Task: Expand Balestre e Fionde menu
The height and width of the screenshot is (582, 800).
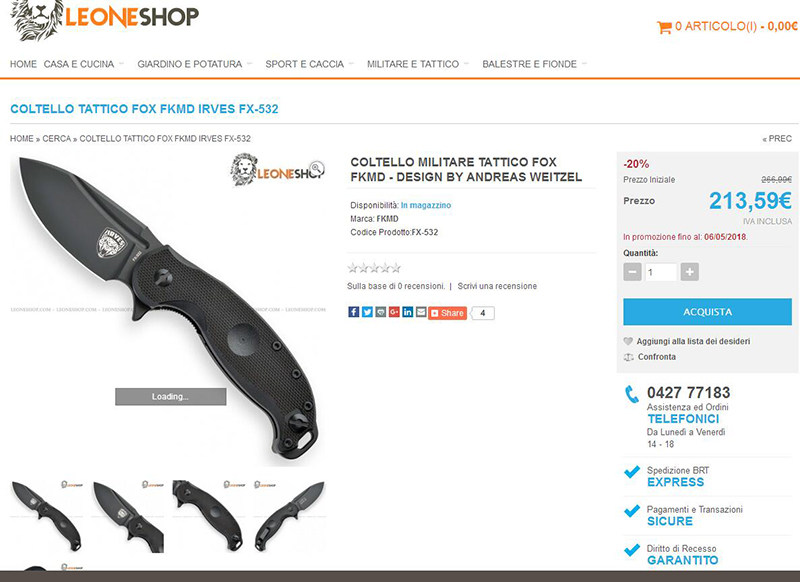Action: point(534,64)
